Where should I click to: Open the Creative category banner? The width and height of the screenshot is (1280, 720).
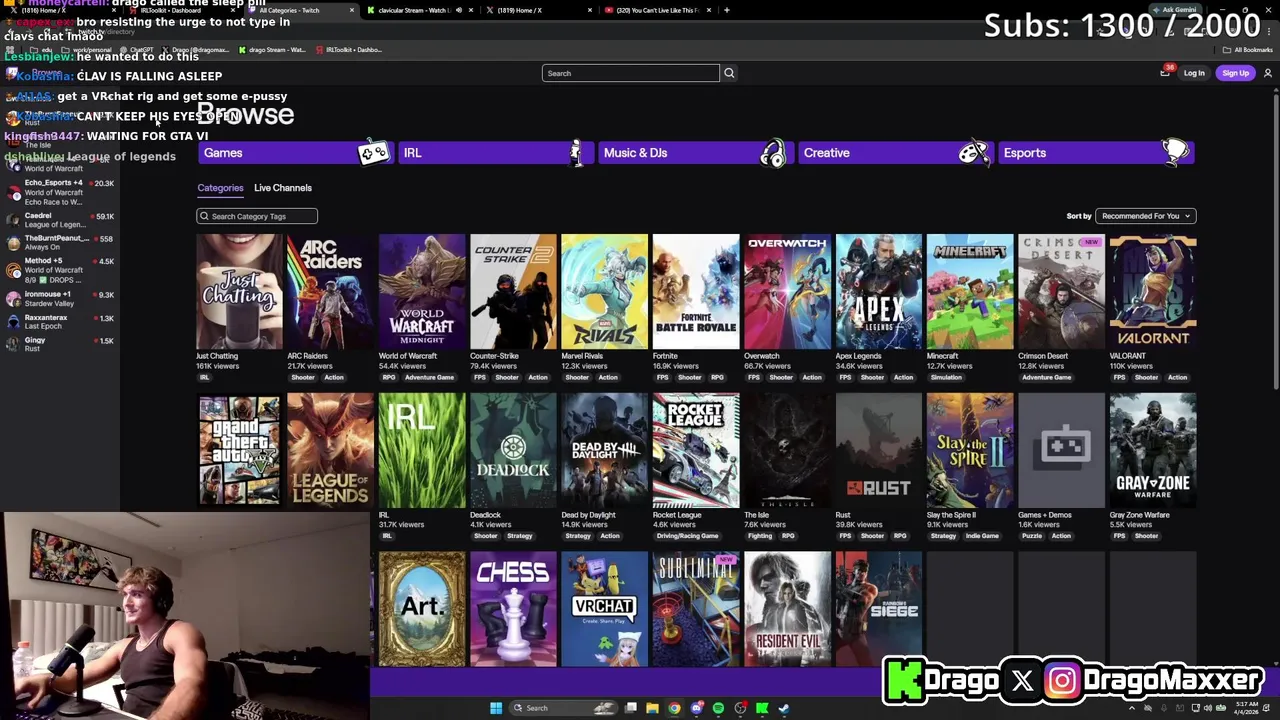point(895,153)
